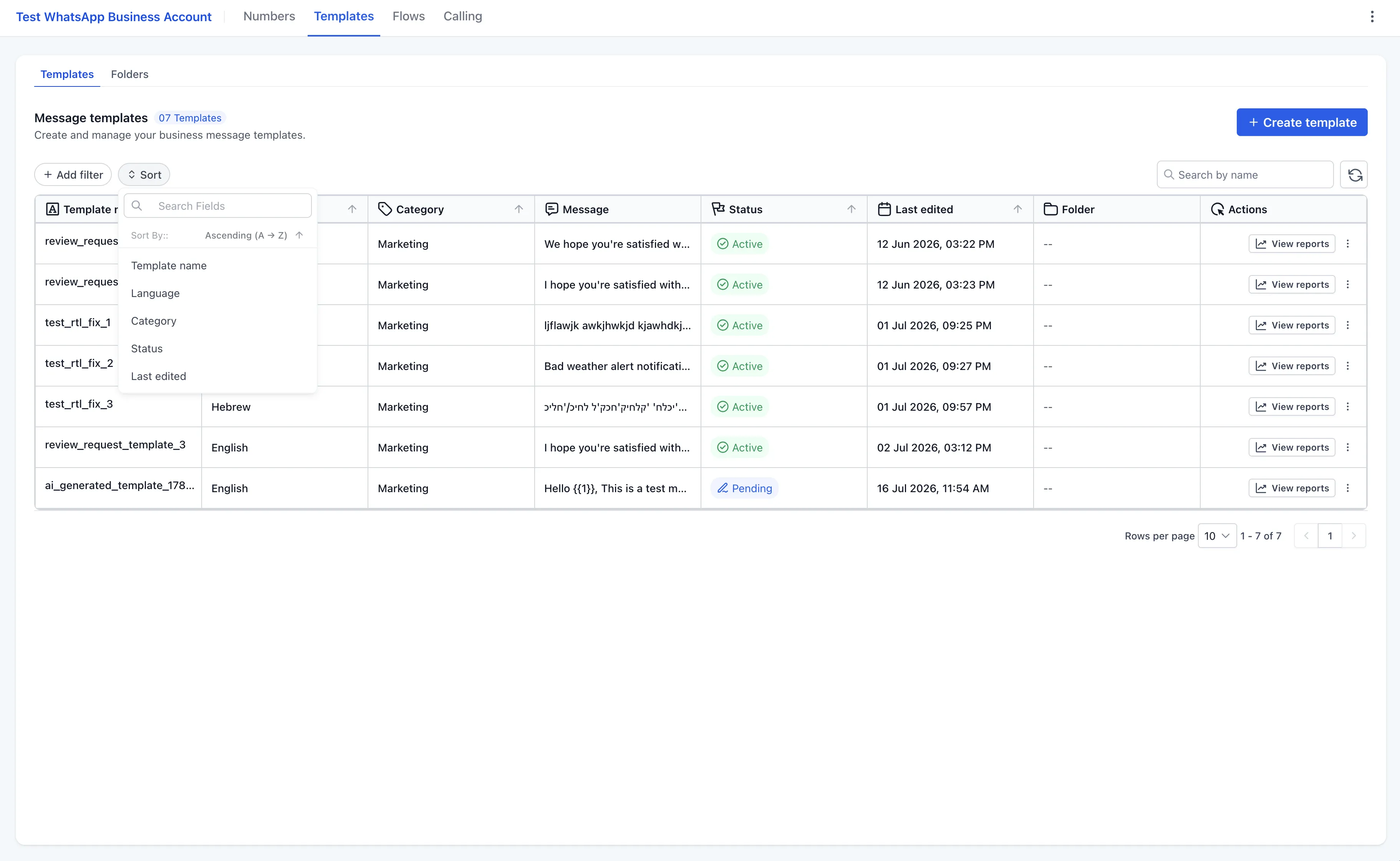The height and width of the screenshot is (861, 1400).
Task: Go to the next page arrow
Action: pos(1354,536)
